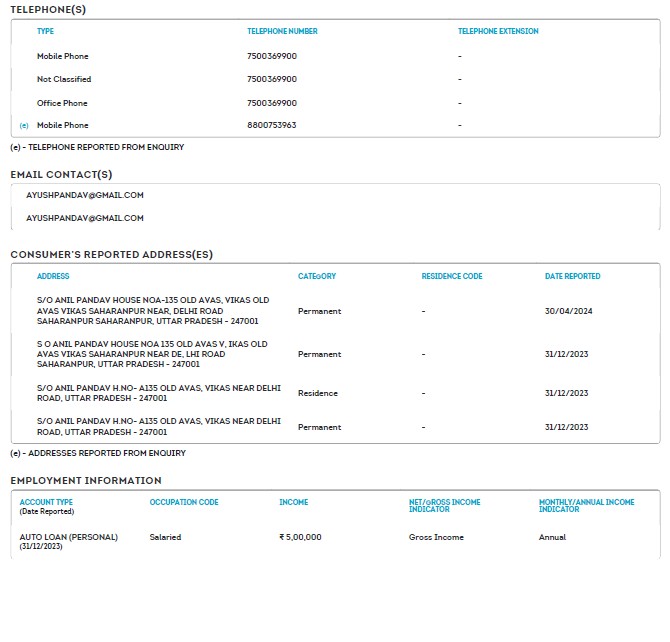Click the Residence category address row

coord(318,393)
